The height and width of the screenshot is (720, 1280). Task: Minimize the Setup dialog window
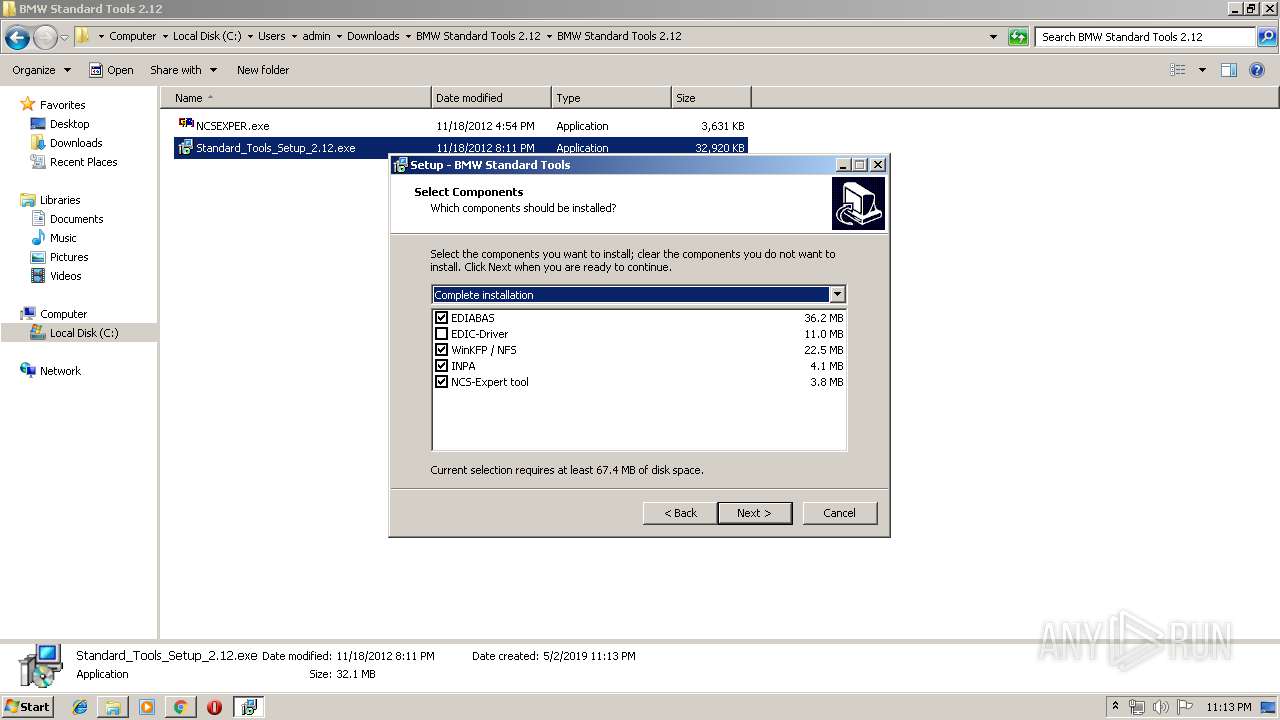click(x=842, y=165)
